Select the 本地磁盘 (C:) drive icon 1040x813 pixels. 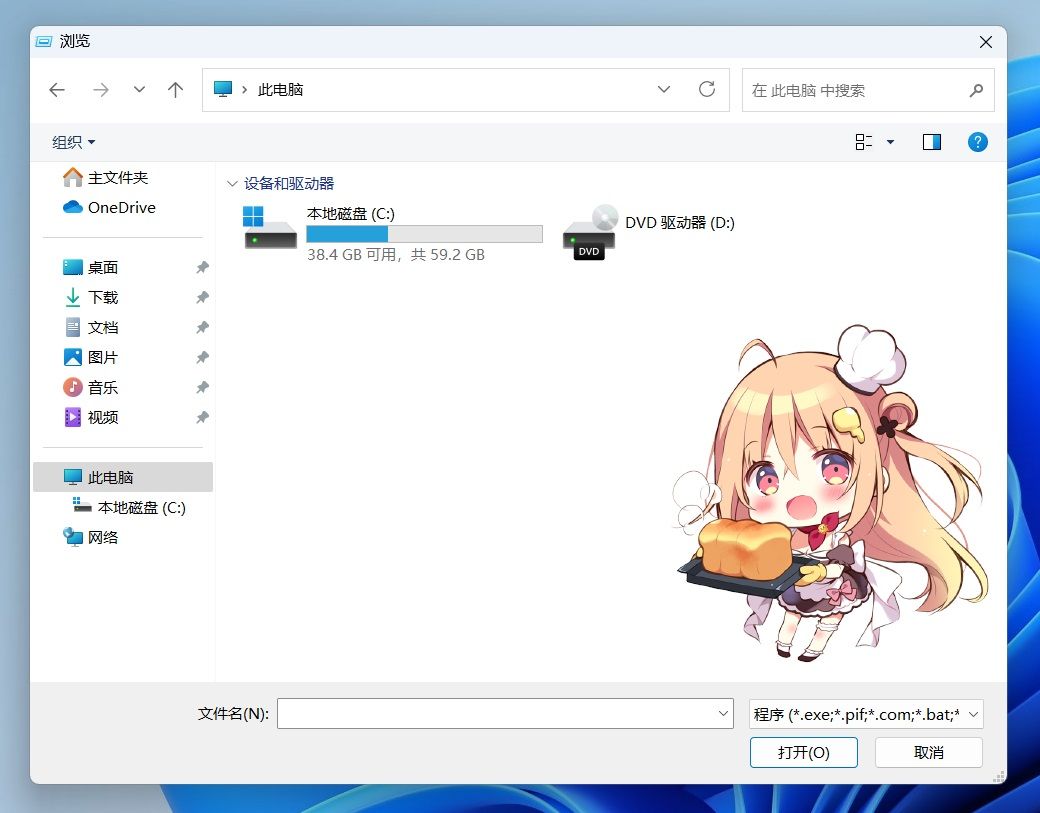point(270,227)
